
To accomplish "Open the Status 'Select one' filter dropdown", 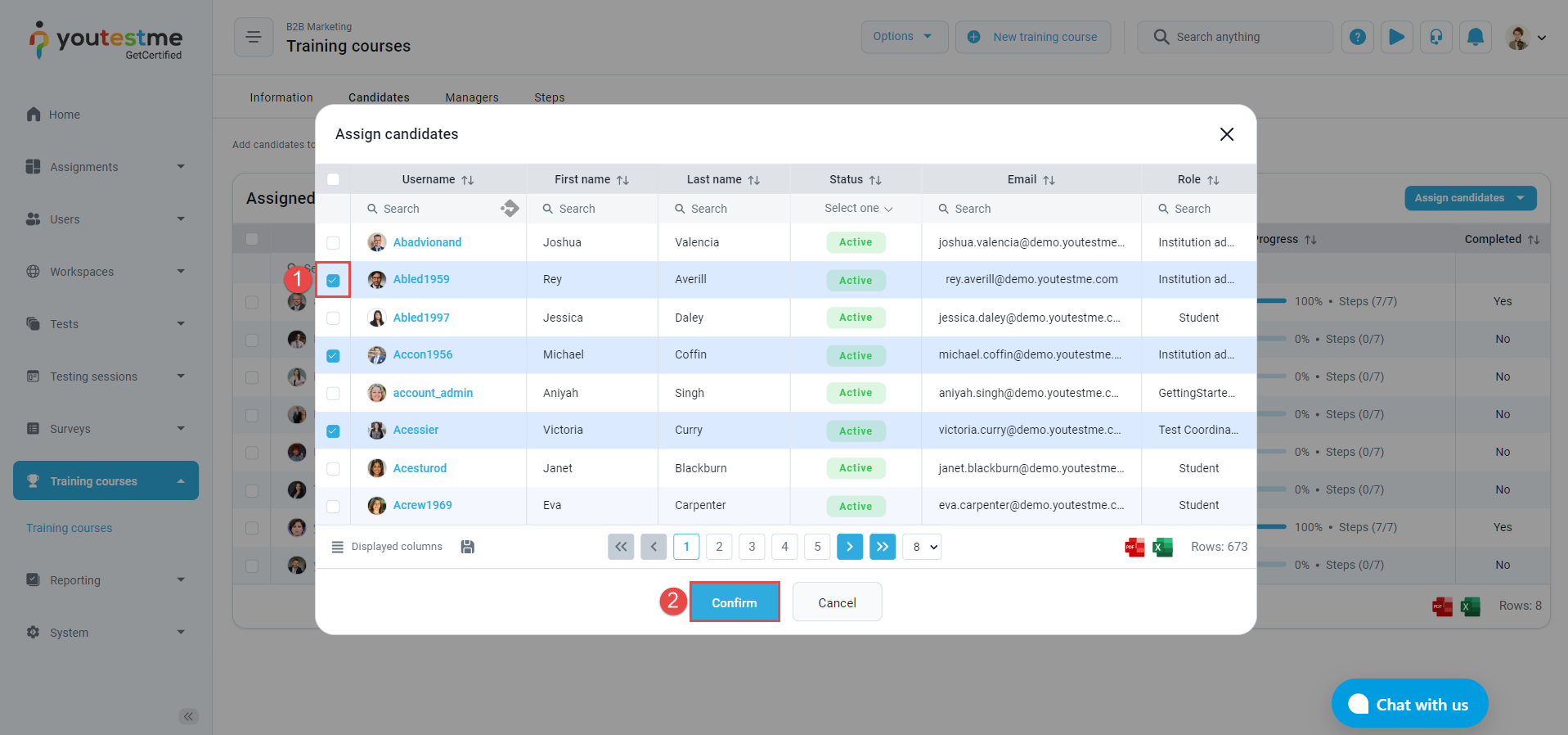I will click(857, 209).
